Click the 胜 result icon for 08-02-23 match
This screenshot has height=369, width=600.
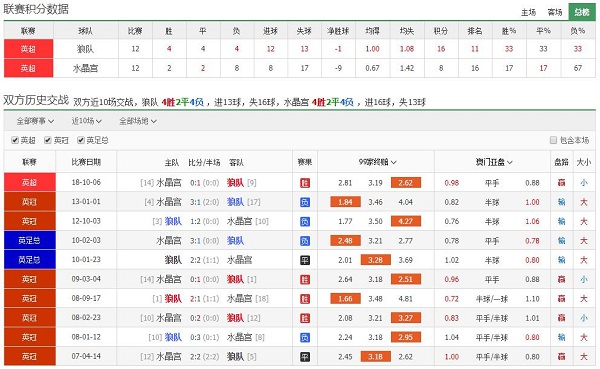pos(305,318)
